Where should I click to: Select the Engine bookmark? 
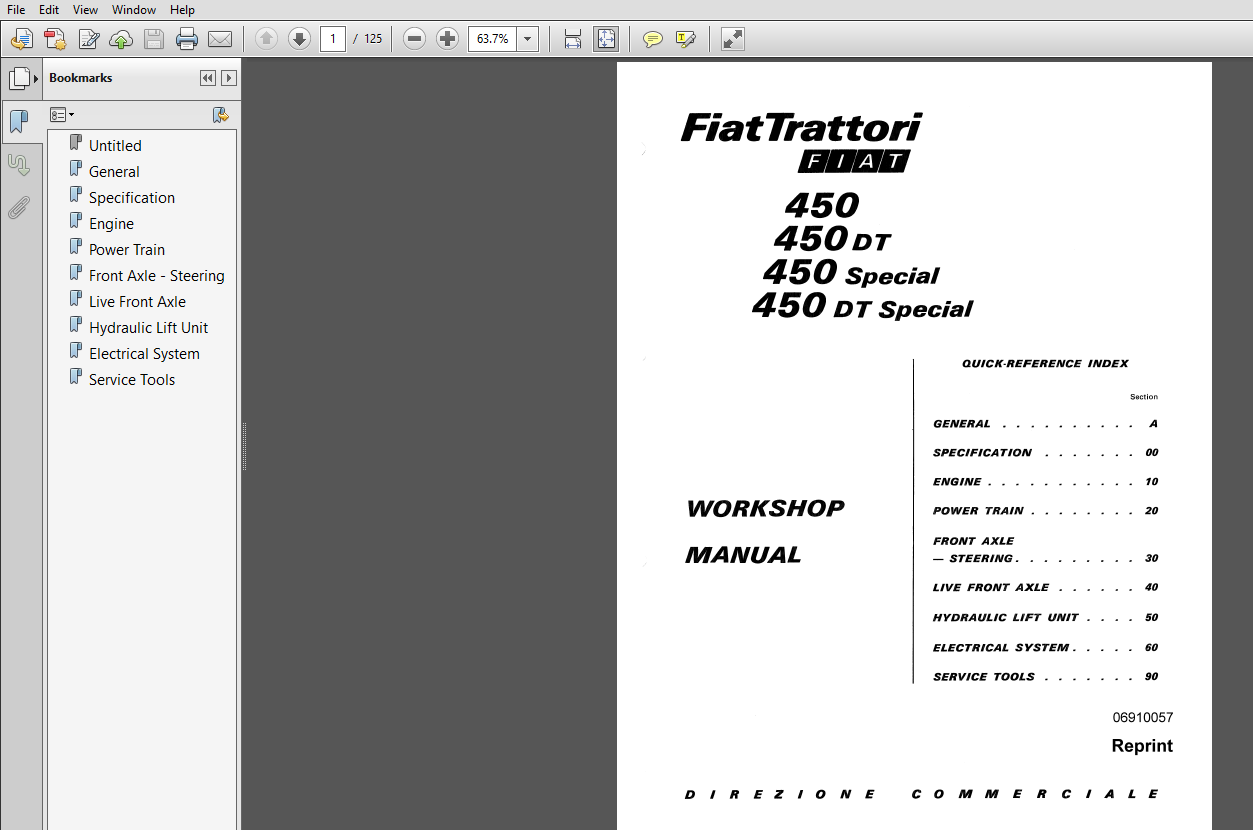point(111,224)
